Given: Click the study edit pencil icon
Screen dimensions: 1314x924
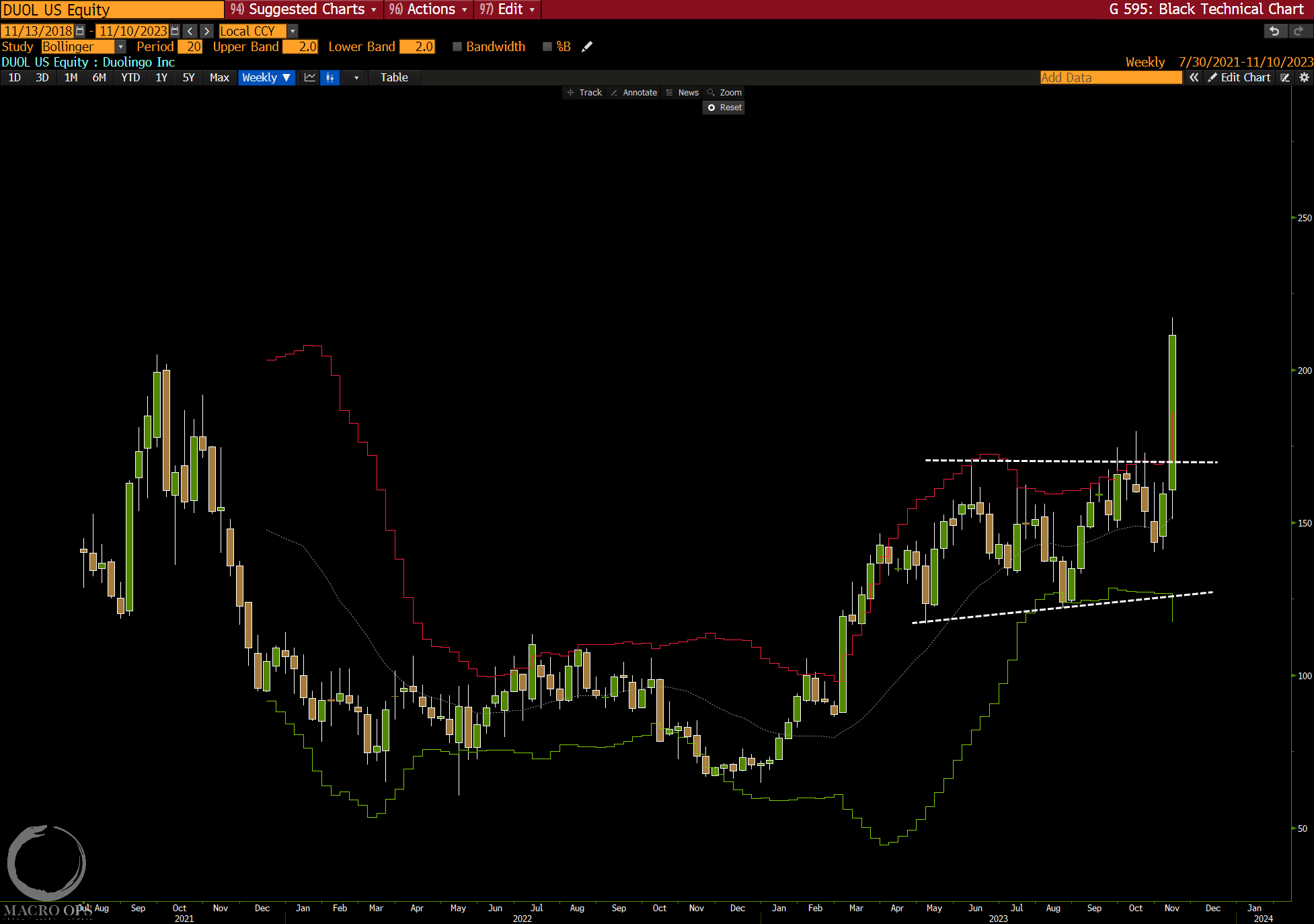Looking at the screenshot, I should coord(587,46).
